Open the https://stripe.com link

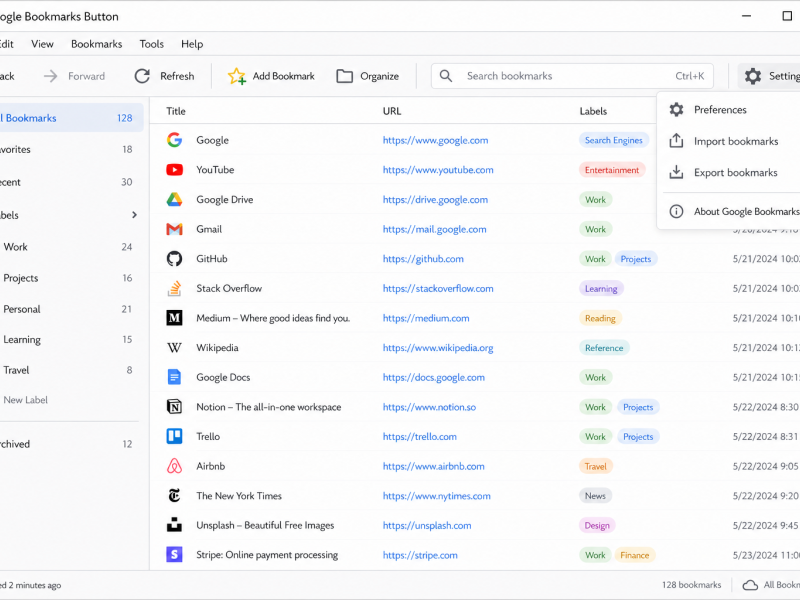[x=420, y=555]
